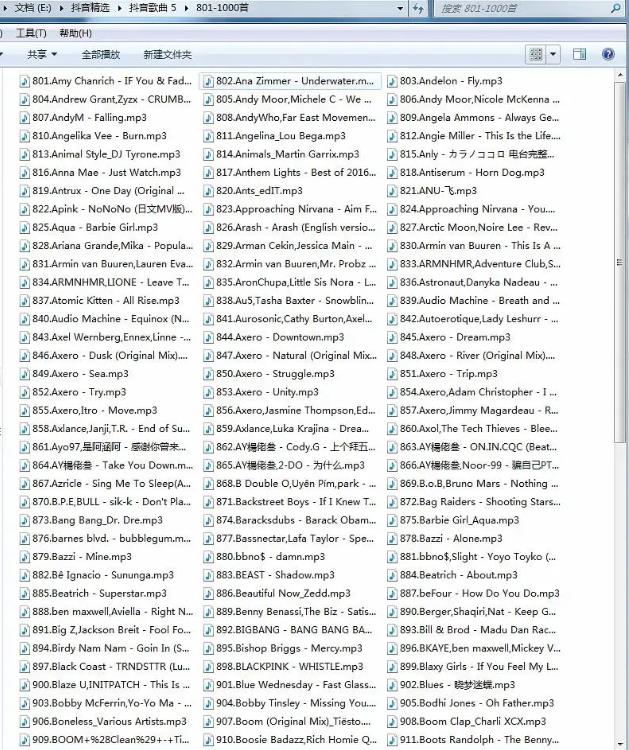Click mp3 icon of 825.Aqua - Barbie Girl
Screen dimensions: 629x750
pyautogui.click(x=24, y=228)
